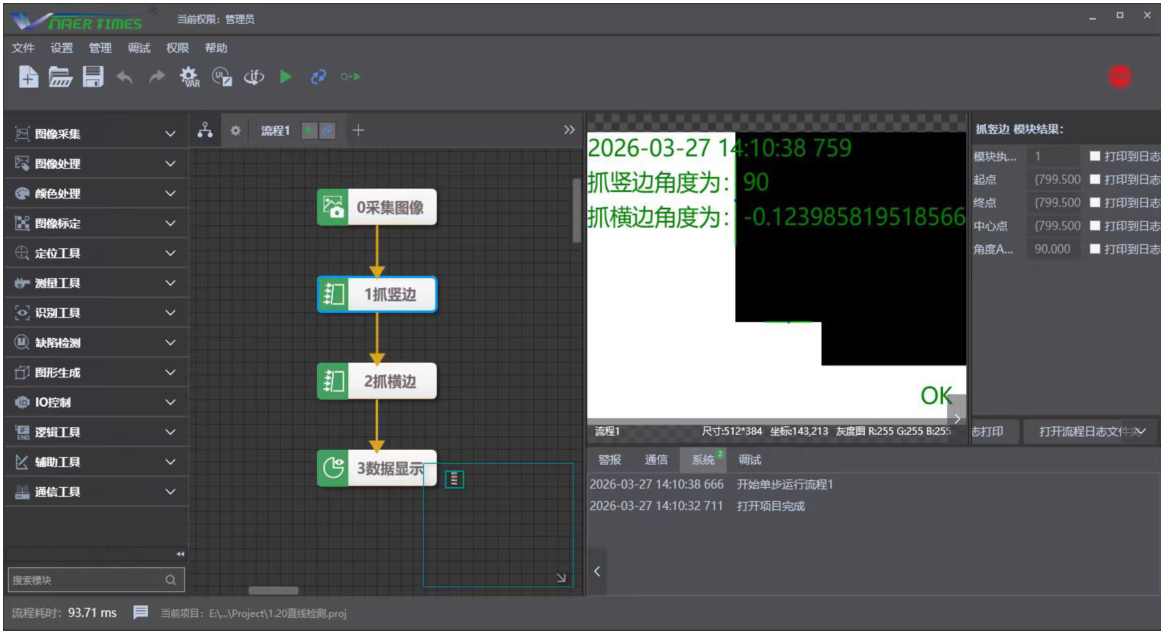Collapse the left tool panel with double arrow
The width and height of the screenshot is (1166, 636).
point(180,554)
